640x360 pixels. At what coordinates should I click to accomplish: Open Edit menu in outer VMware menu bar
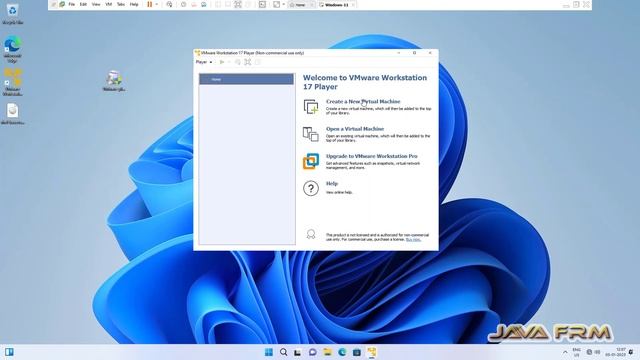(83, 4)
